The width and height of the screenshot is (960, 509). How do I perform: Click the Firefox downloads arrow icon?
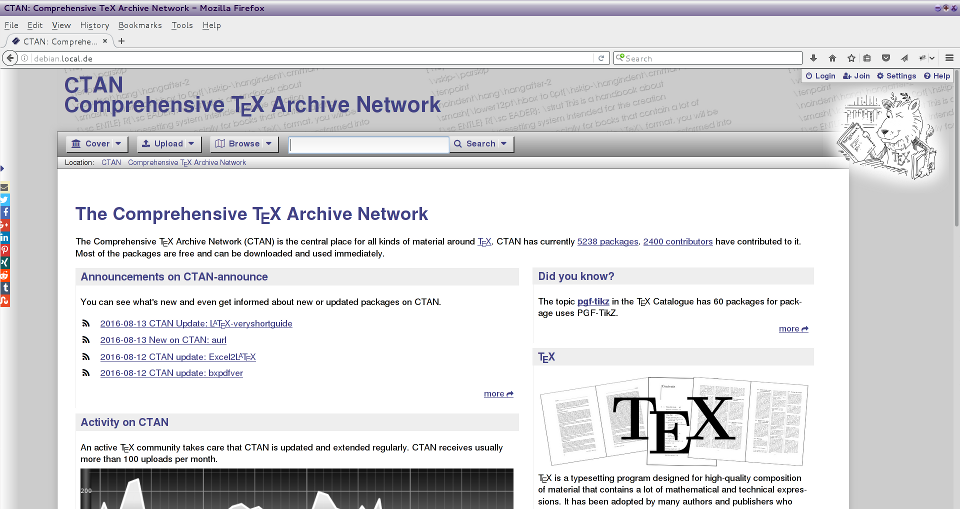(x=813, y=58)
